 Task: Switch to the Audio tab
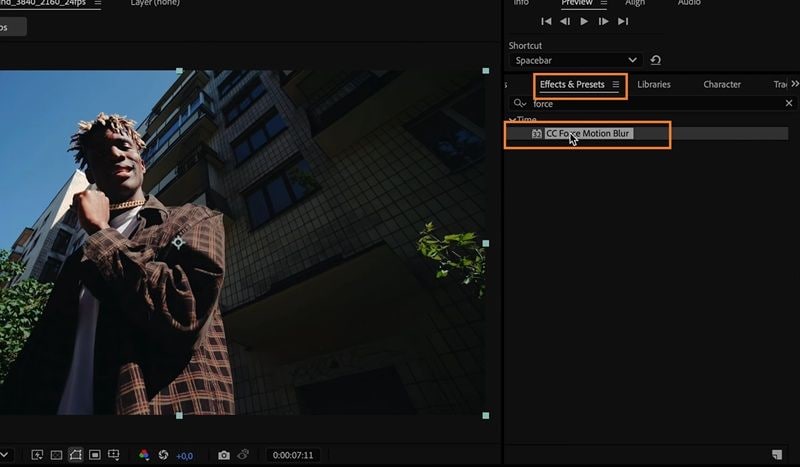[x=689, y=3]
